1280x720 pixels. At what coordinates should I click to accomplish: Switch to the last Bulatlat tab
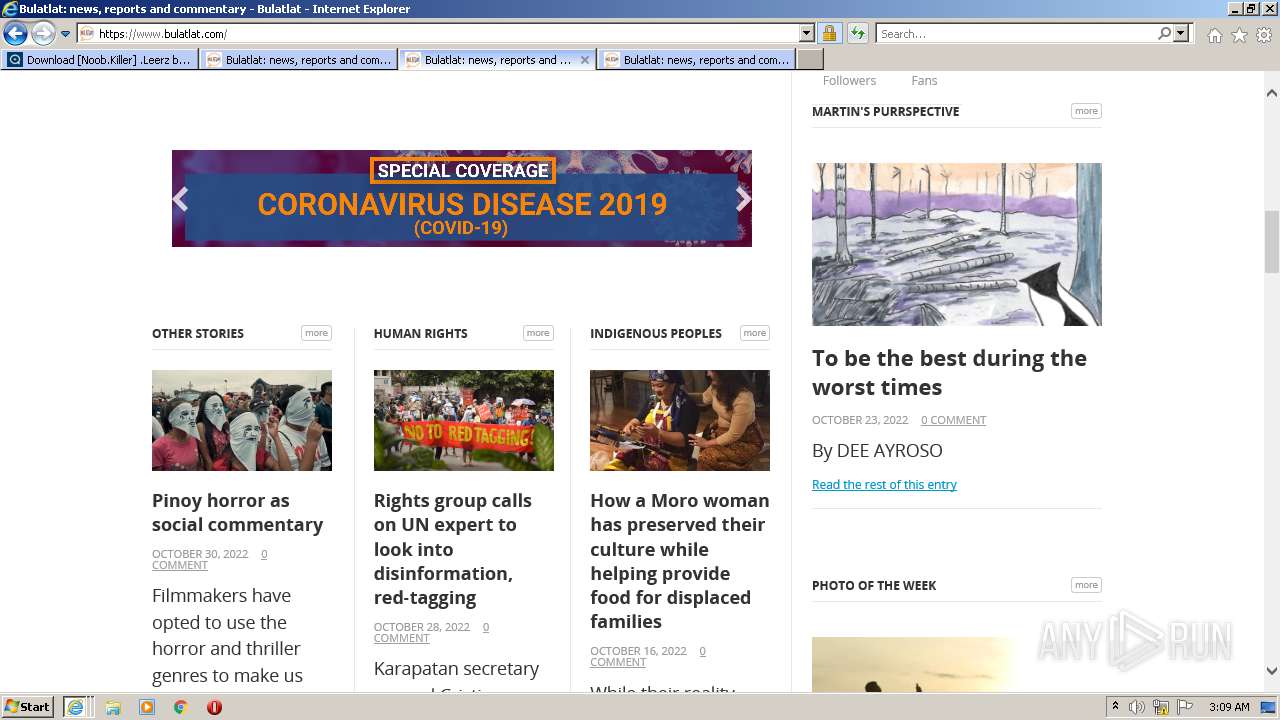pos(697,60)
